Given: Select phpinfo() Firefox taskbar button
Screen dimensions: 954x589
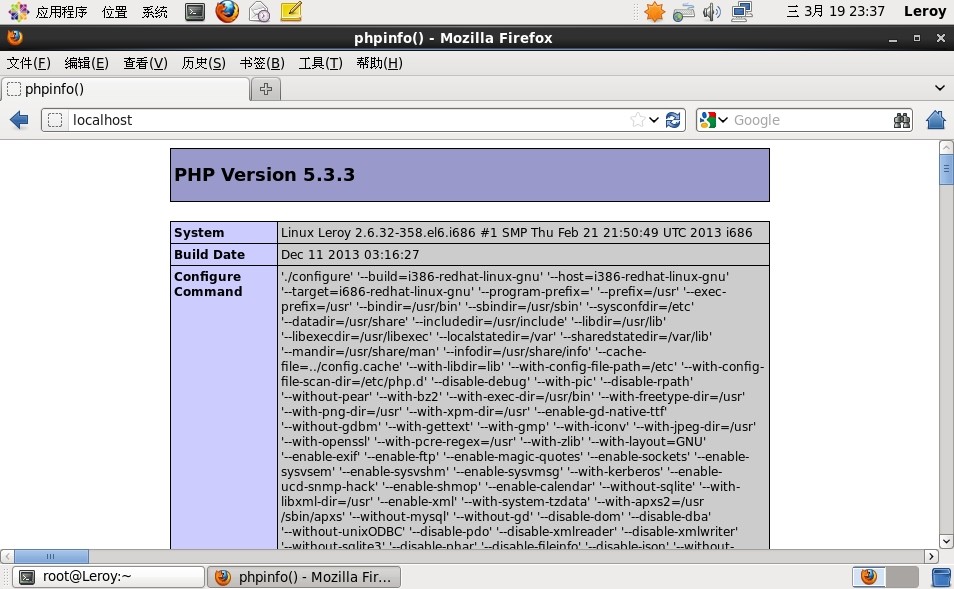Looking at the screenshot, I should [x=304, y=577].
